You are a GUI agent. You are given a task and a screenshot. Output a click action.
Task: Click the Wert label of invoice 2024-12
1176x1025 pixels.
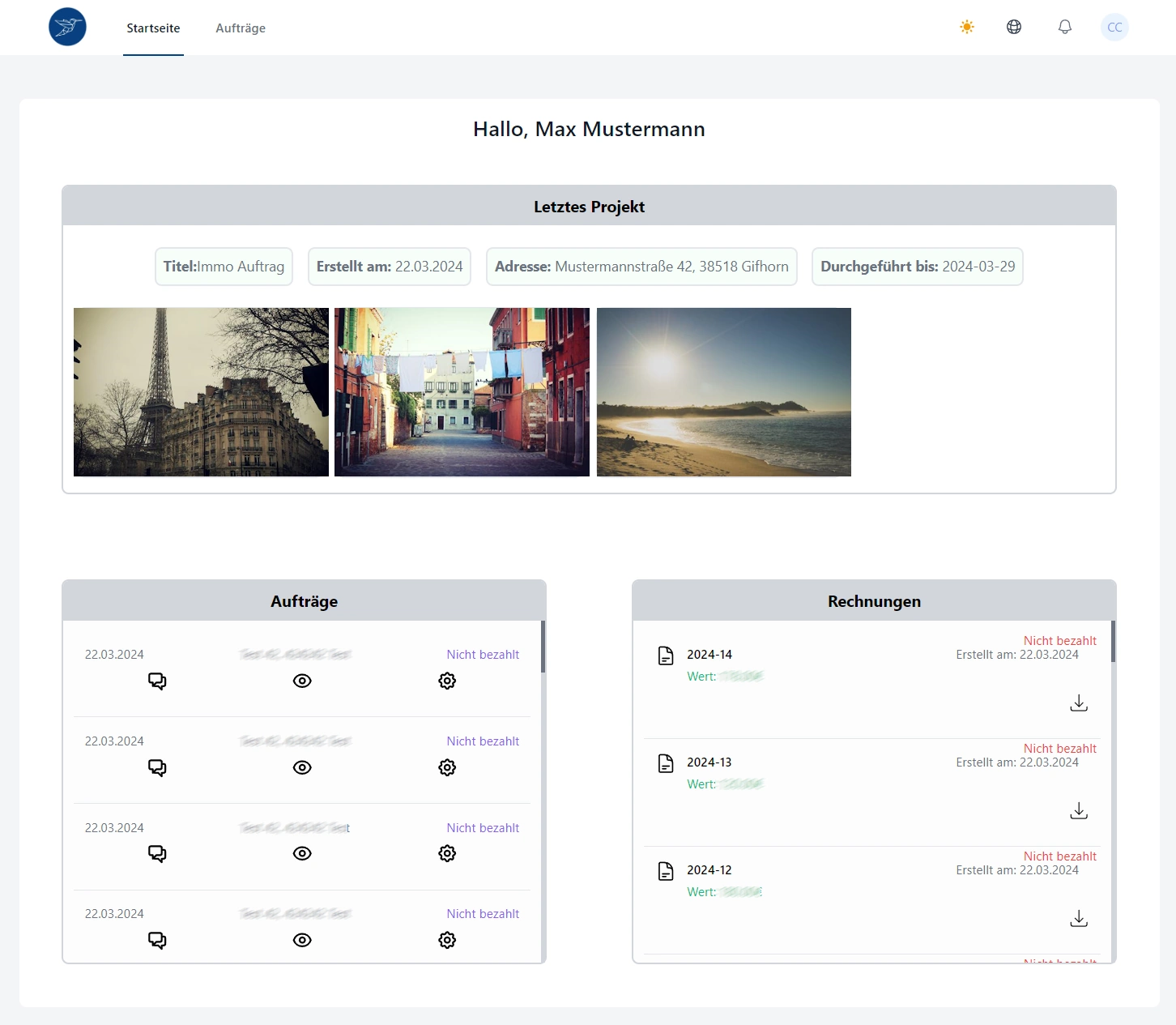[x=701, y=892]
